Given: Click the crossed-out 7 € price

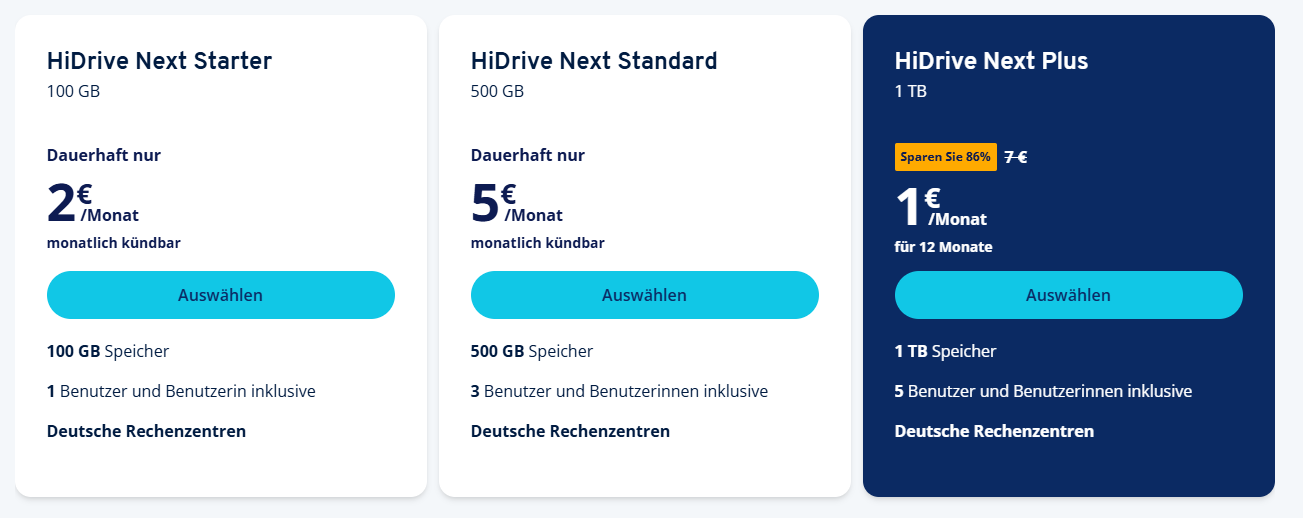Looking at the screenshot, I should pyautogui.click(x=1016, y=157).
